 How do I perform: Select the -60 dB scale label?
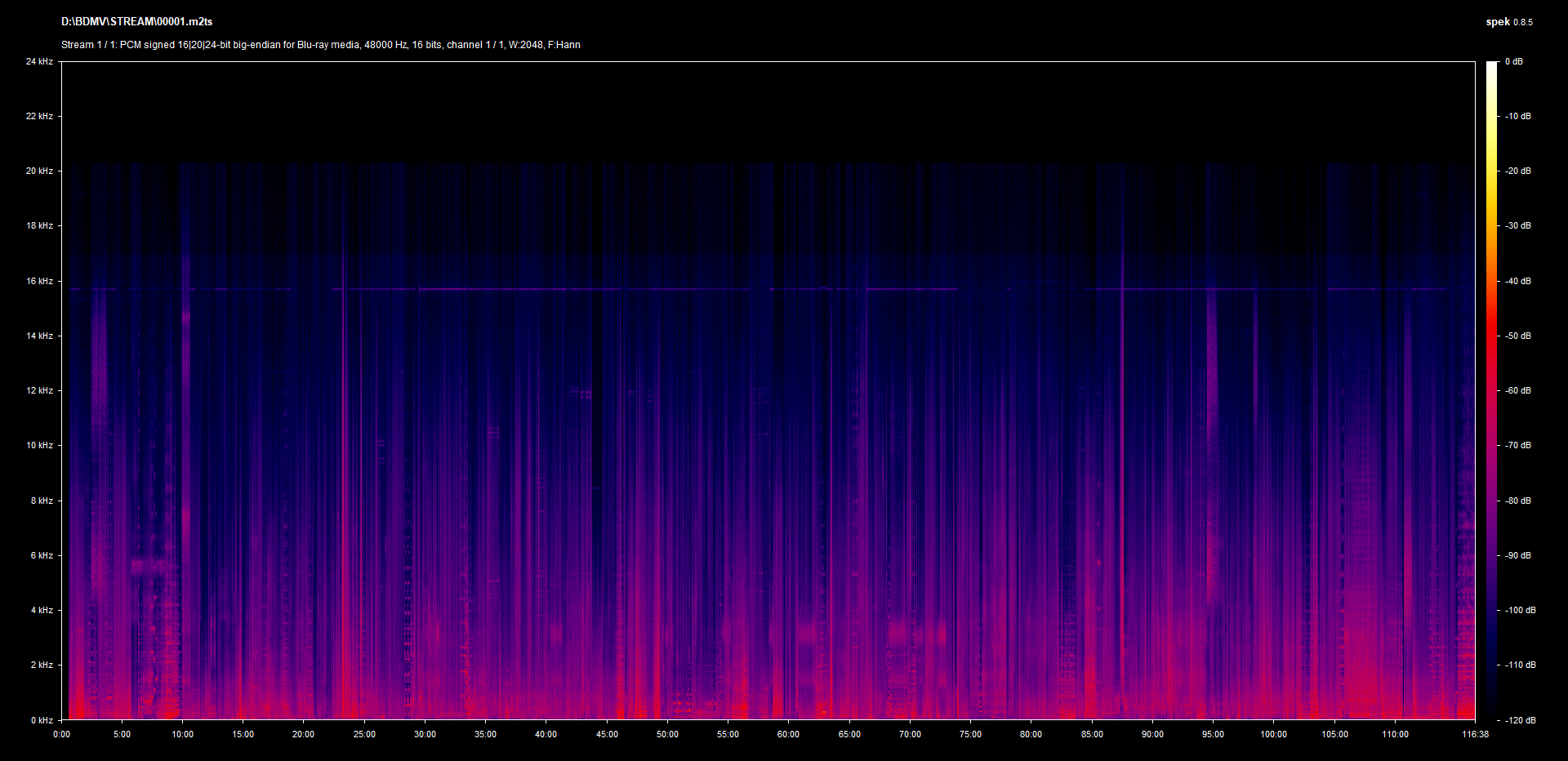click(1518, 390)
